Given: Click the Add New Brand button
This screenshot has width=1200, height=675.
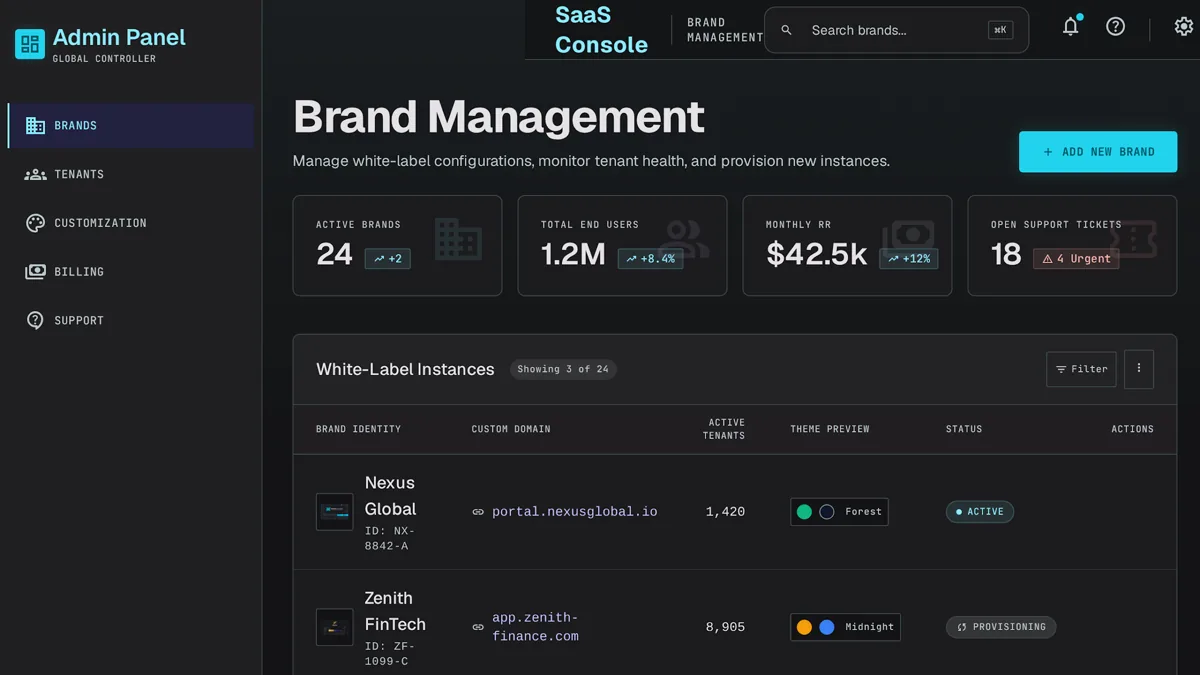Looking at the screenshot, I should pyautogui.click(x=1098, y=152).
